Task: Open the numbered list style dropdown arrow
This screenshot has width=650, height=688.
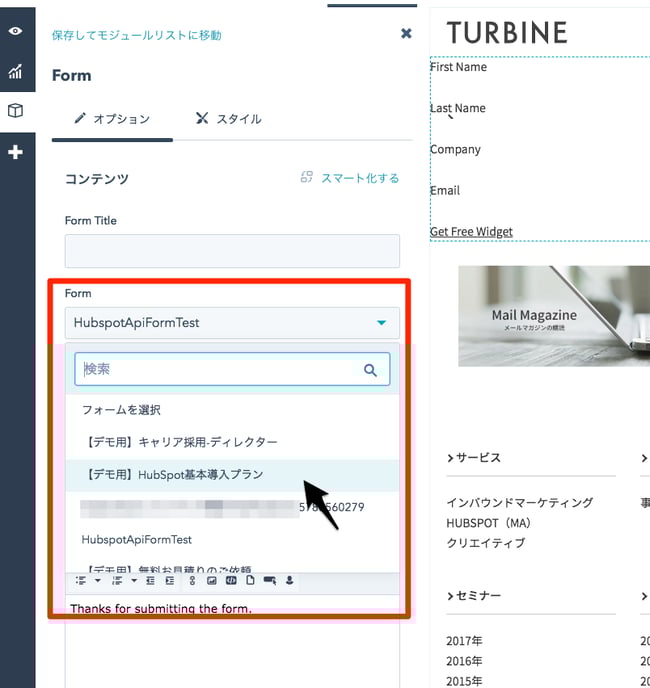Action: click(x=134, y=580)
